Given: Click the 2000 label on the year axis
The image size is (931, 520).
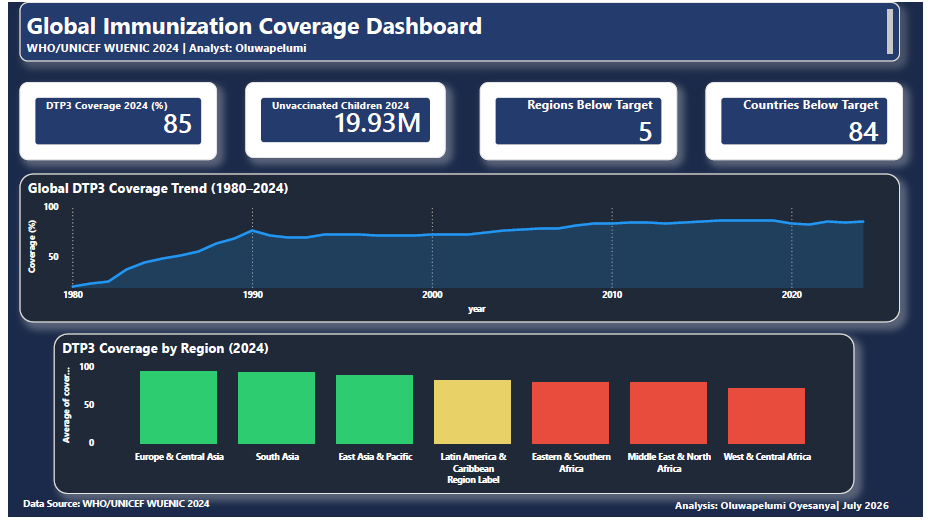Looking at the screenshot, I should (432, 294).
